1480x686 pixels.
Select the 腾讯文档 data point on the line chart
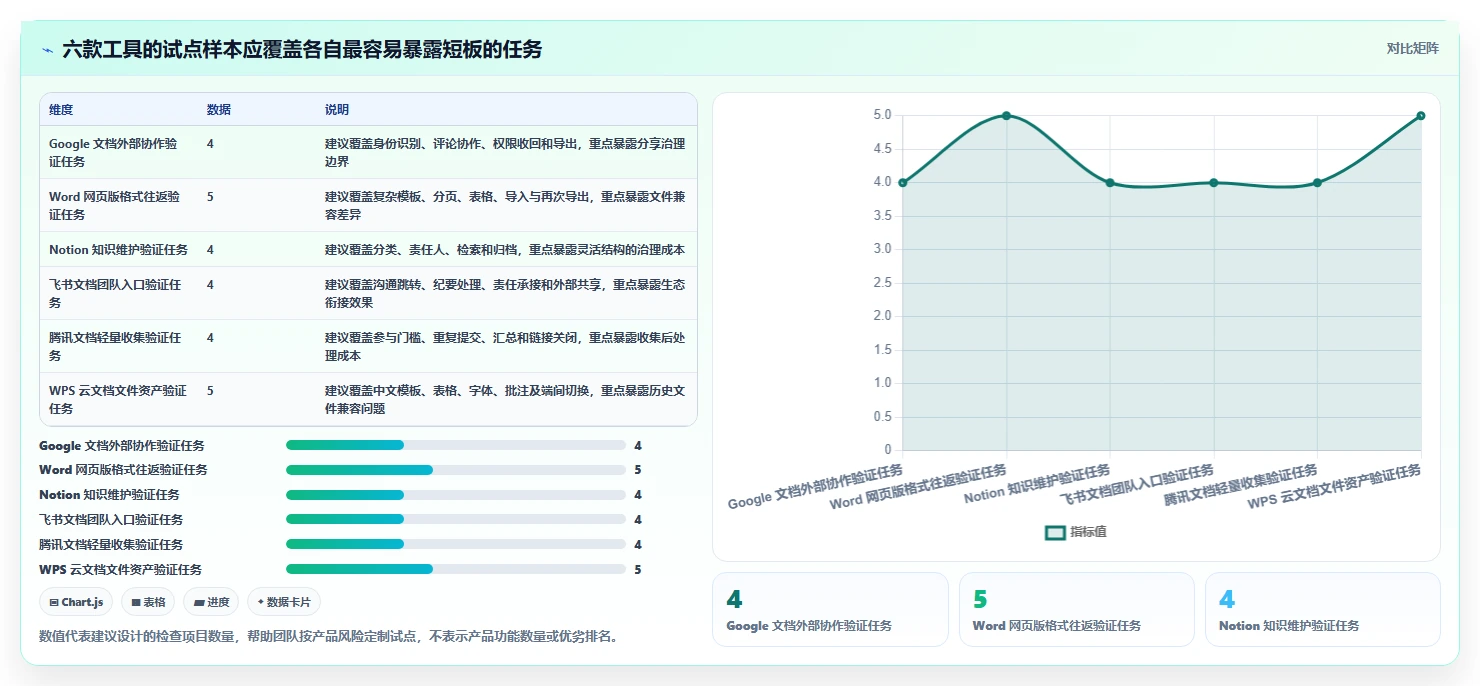tap(1317, 183)
